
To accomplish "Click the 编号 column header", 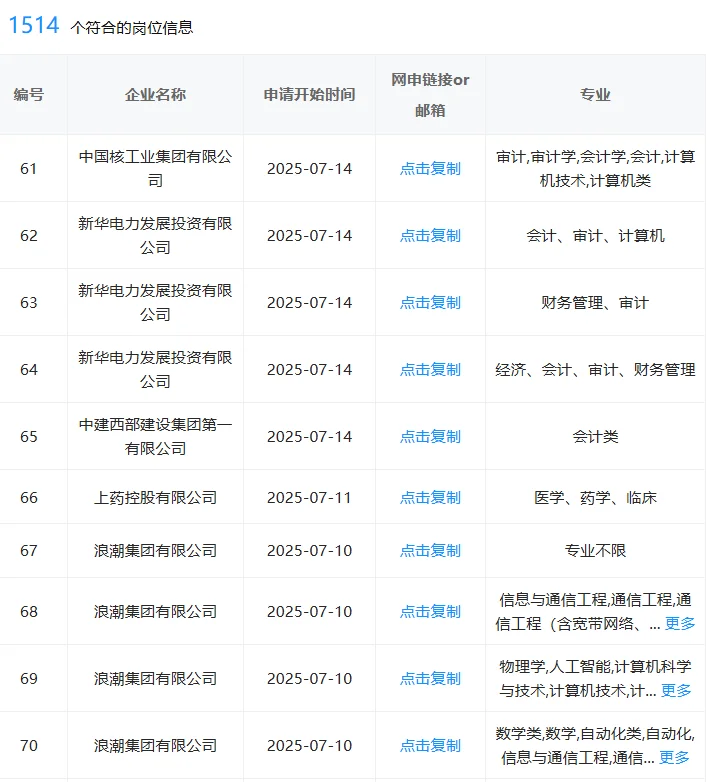I will [28, 95].
